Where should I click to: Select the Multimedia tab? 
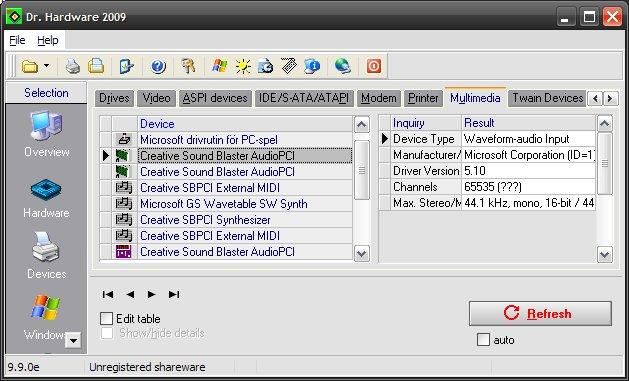[475, 97]
